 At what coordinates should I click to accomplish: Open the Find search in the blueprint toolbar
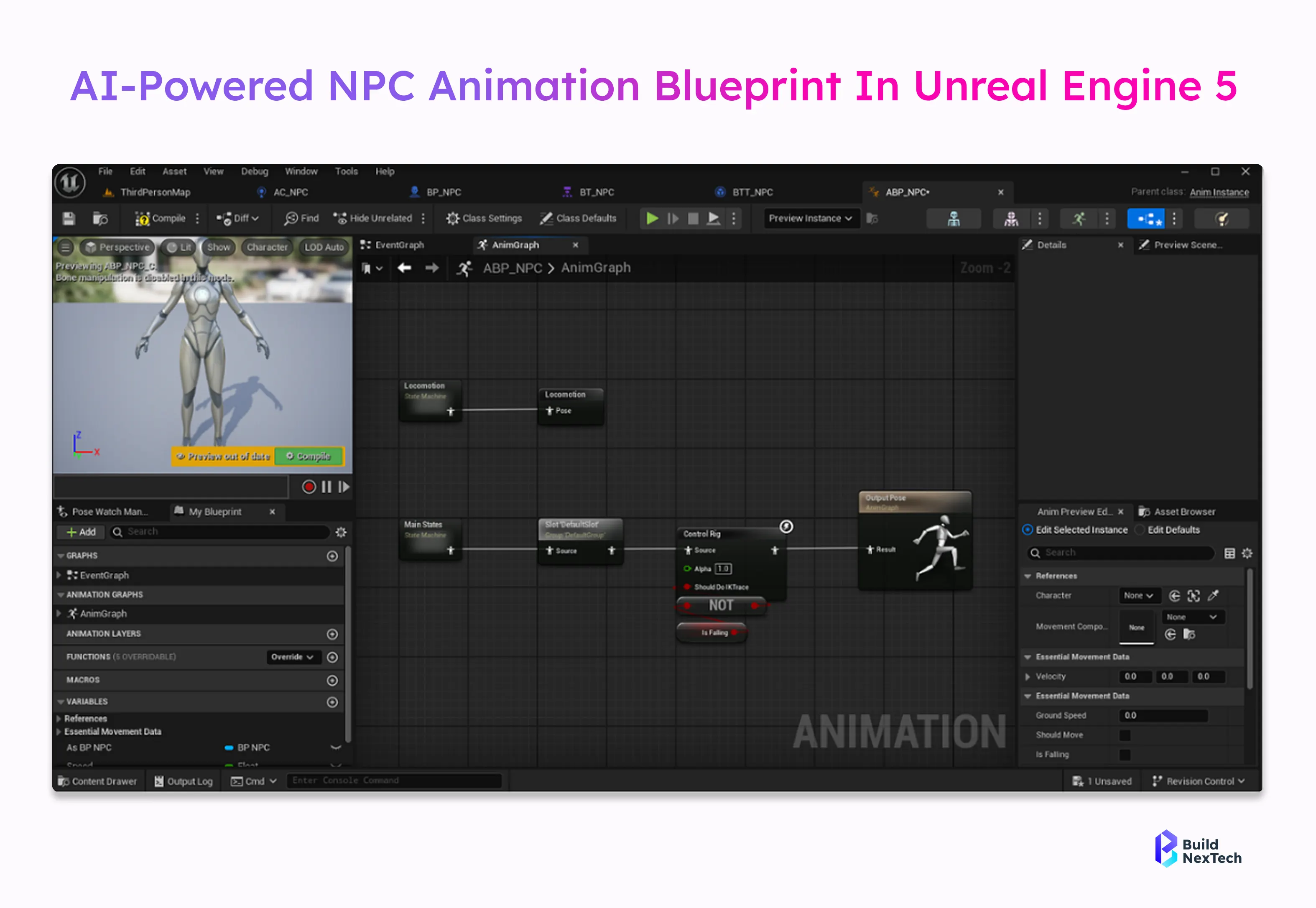coord(301,218)
